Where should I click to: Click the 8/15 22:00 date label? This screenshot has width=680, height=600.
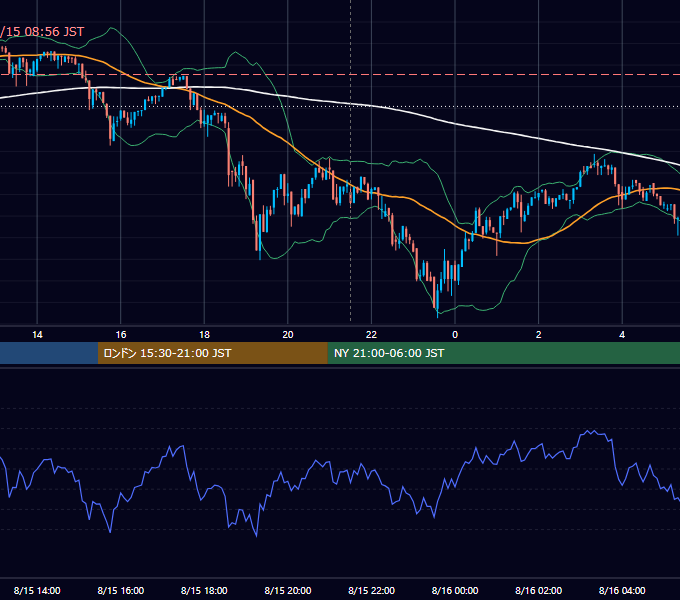371,590
